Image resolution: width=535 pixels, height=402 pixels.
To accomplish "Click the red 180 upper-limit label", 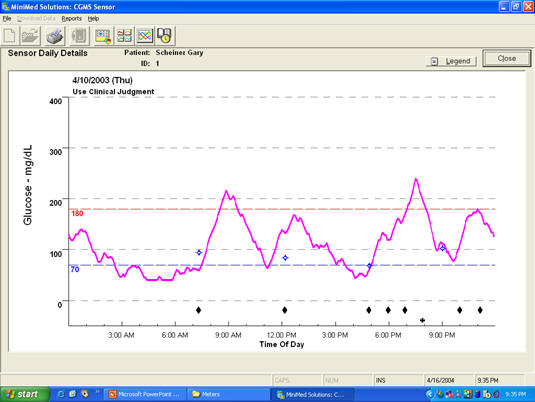I will coord(77,213).
